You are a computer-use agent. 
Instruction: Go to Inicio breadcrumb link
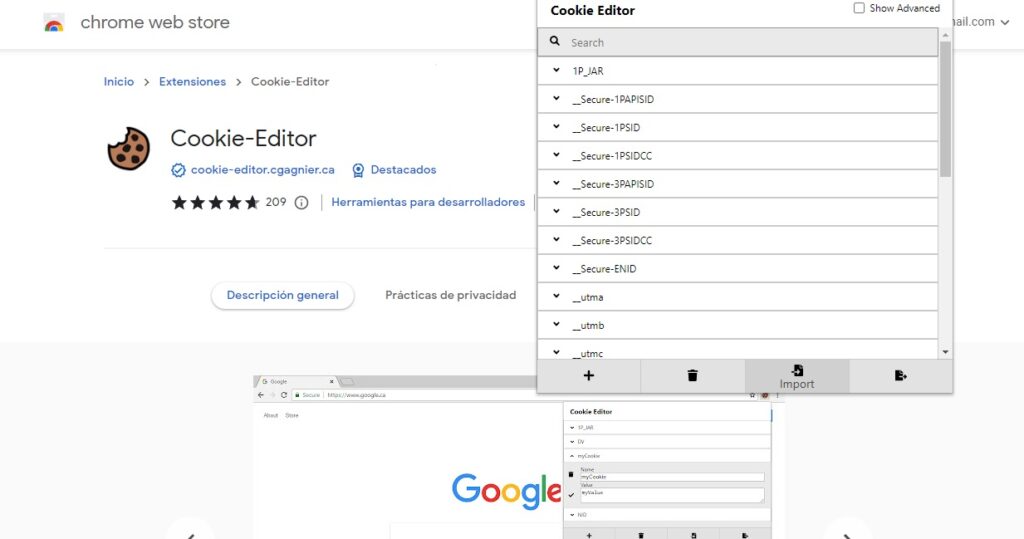[x=119, y=82]
